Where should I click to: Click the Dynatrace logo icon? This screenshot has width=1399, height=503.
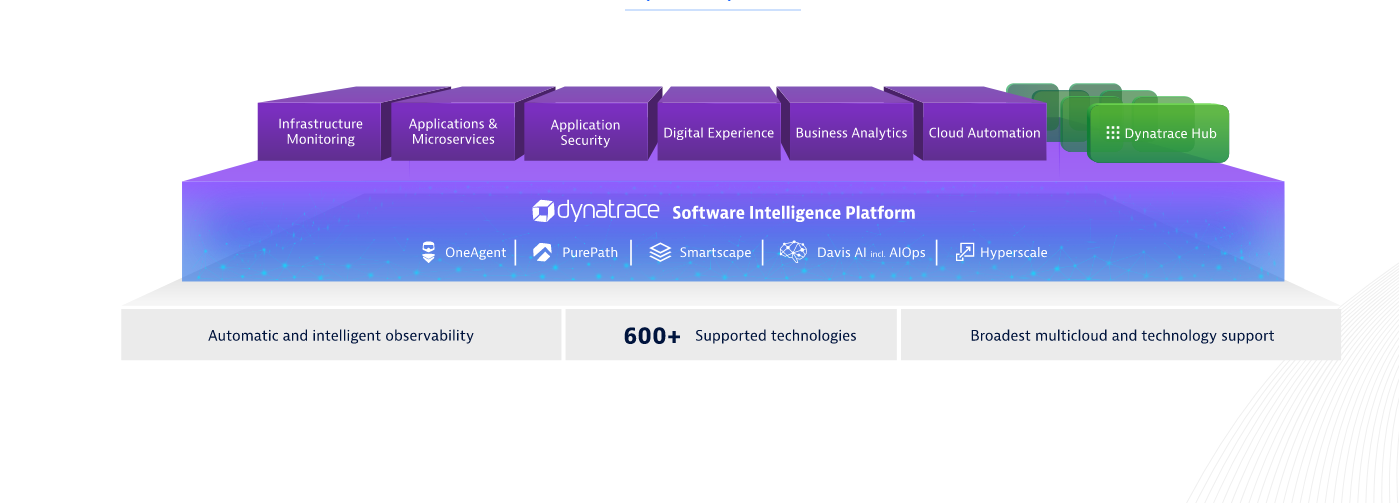point(543,211)
